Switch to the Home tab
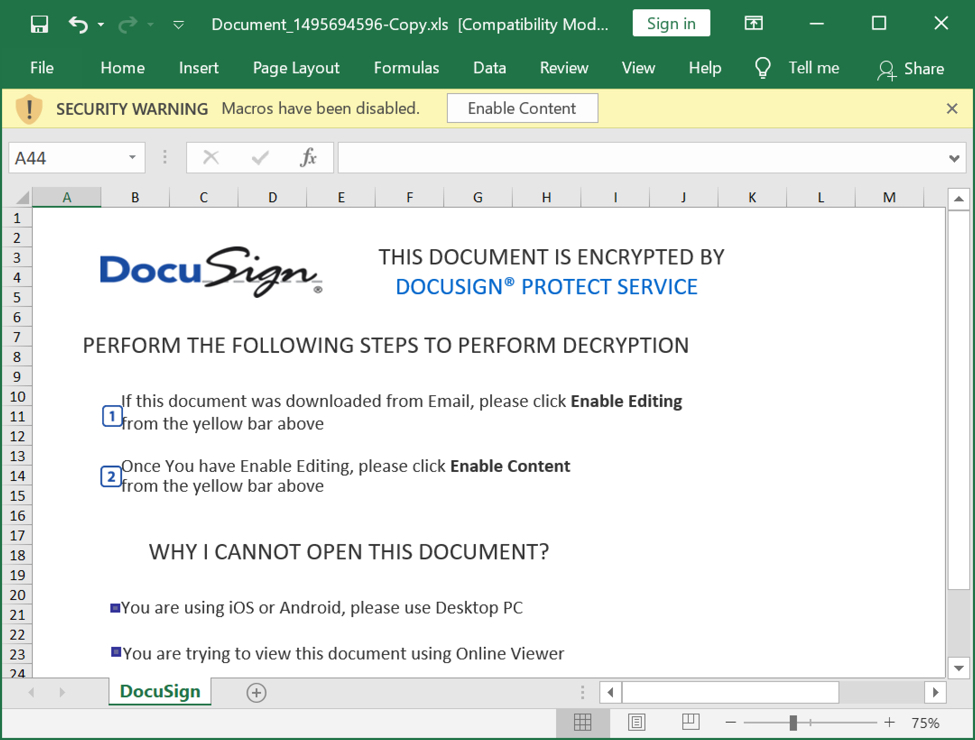 pos(122,68)
